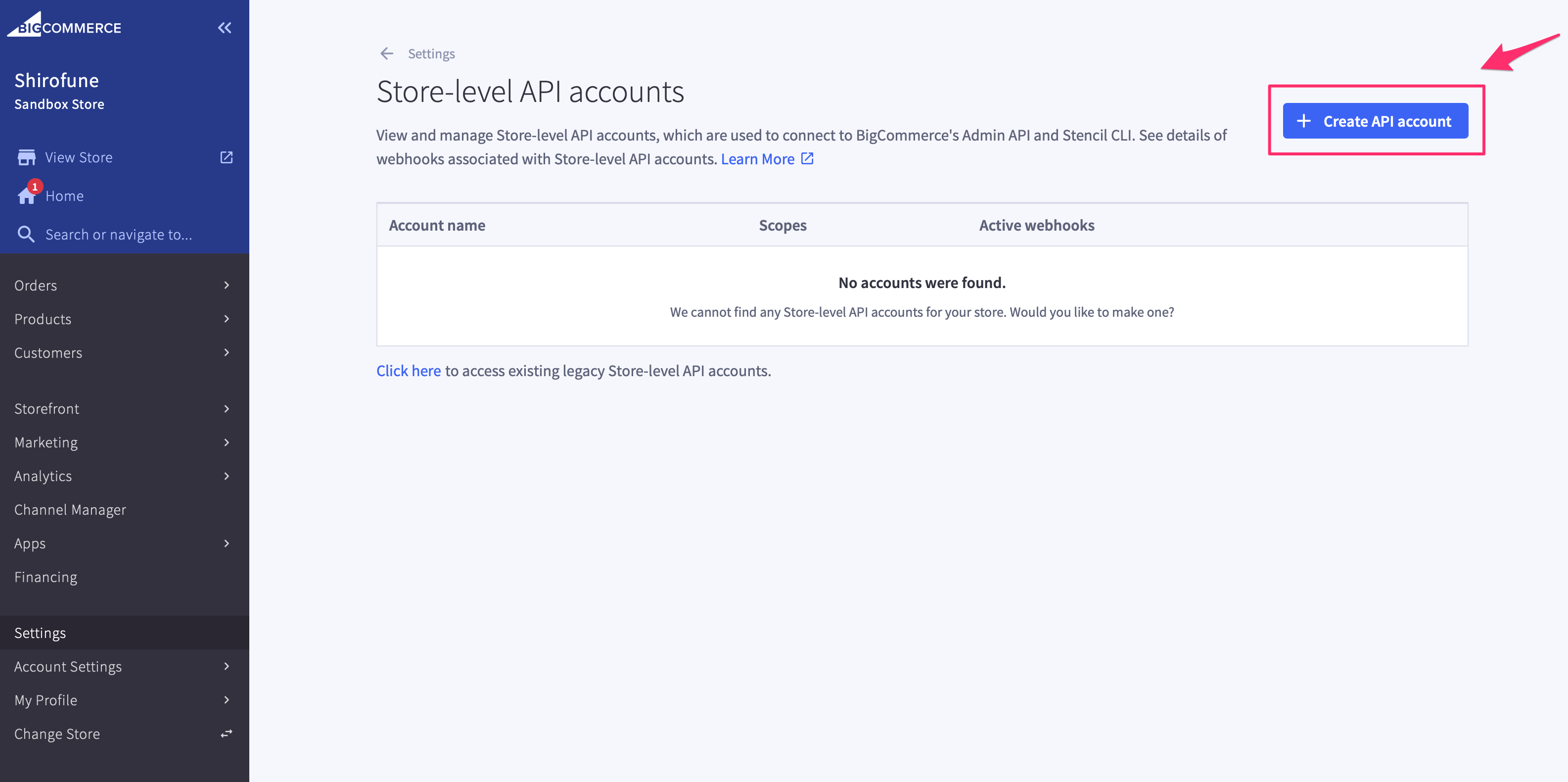The height and width of the screenshot is (782, 1568).
Task: Click Change Store
Action: point(124,734)
